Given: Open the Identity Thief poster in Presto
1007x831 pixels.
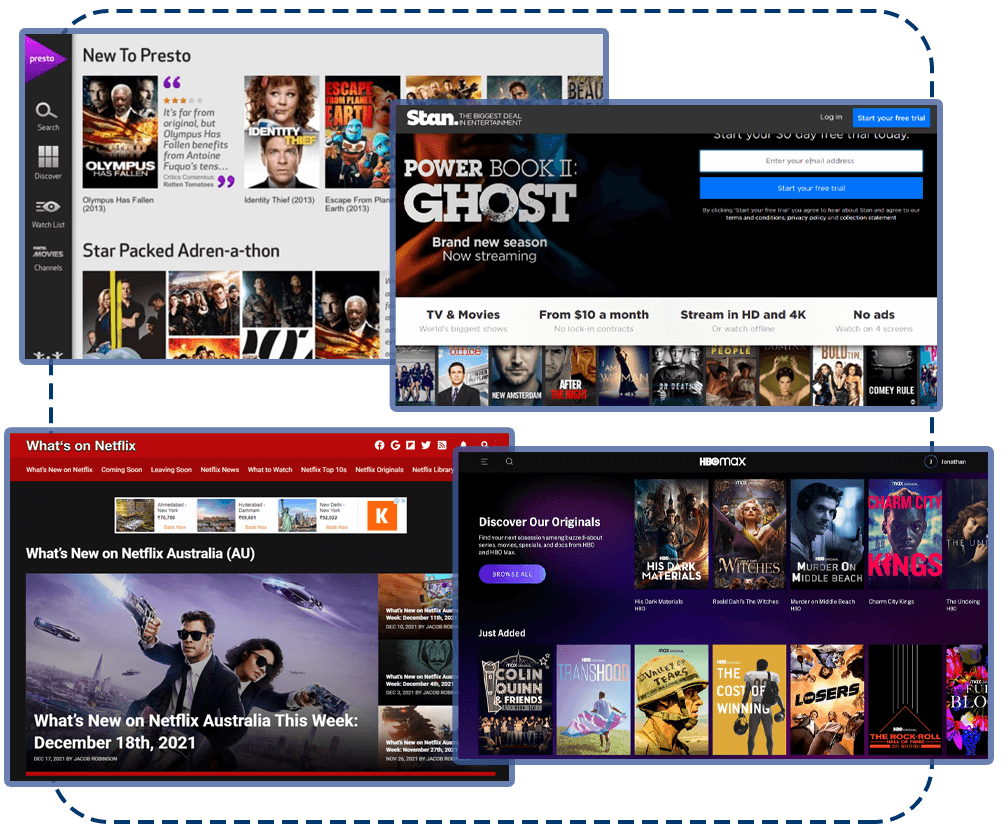Looking at the screenshot, I should tap(281, 132).
